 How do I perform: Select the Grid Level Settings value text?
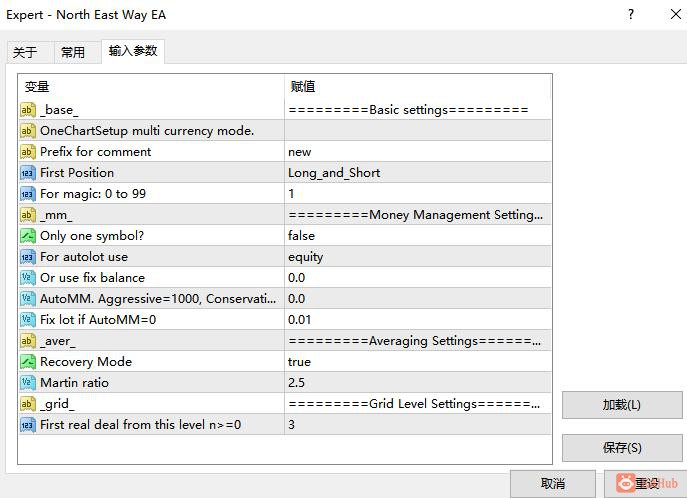(x=414, y=404)
